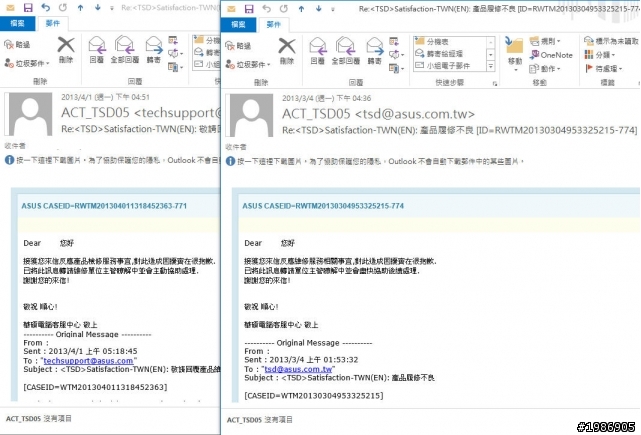Open 垃圾郵件 dropdown in right window

(x=248, y=65)
